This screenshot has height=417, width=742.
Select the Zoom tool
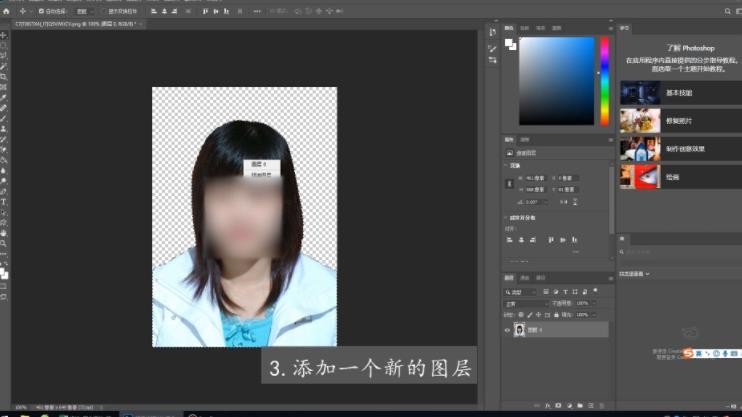tap(4, 243)
